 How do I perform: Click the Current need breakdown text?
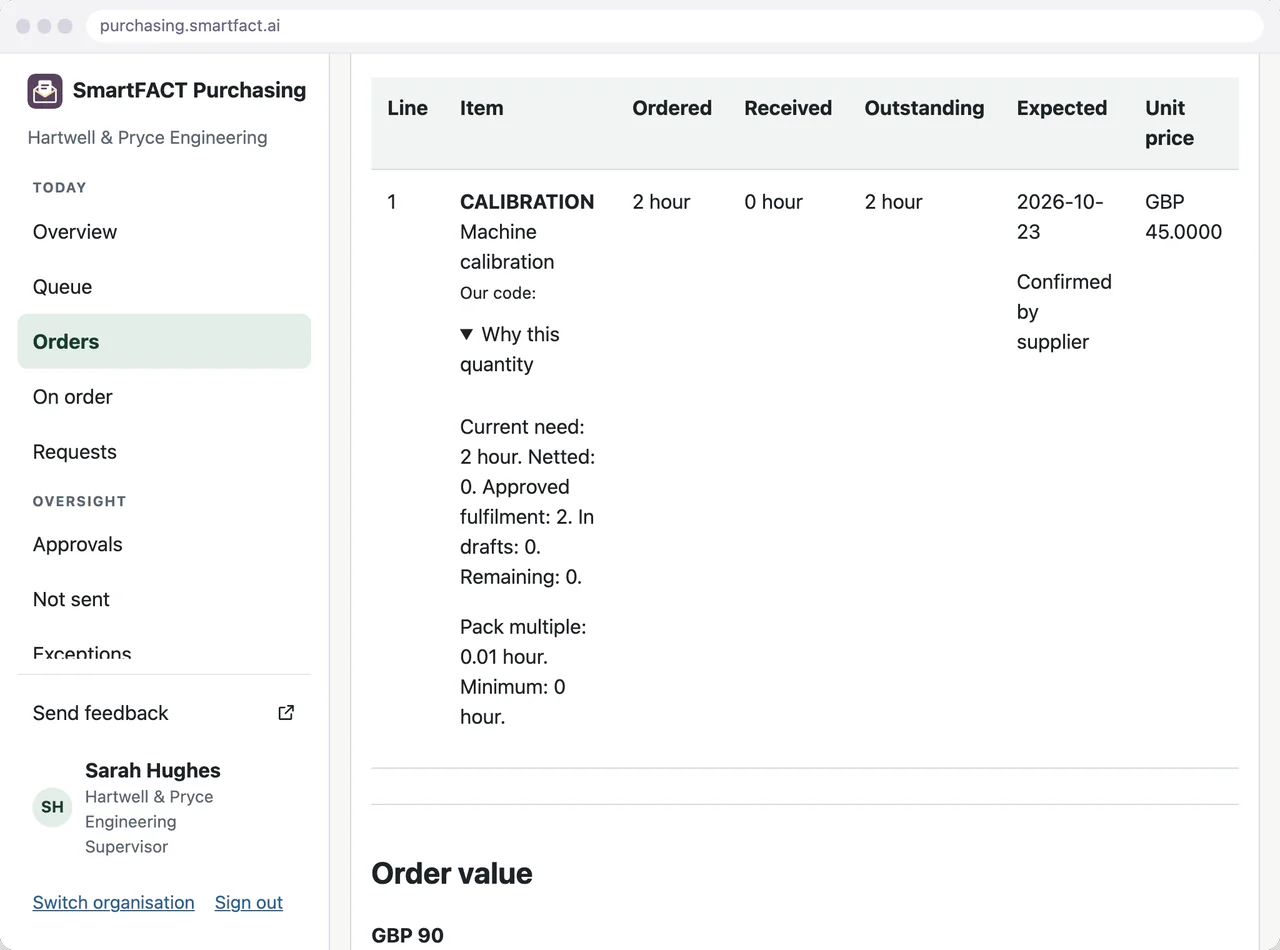point(527,502)
